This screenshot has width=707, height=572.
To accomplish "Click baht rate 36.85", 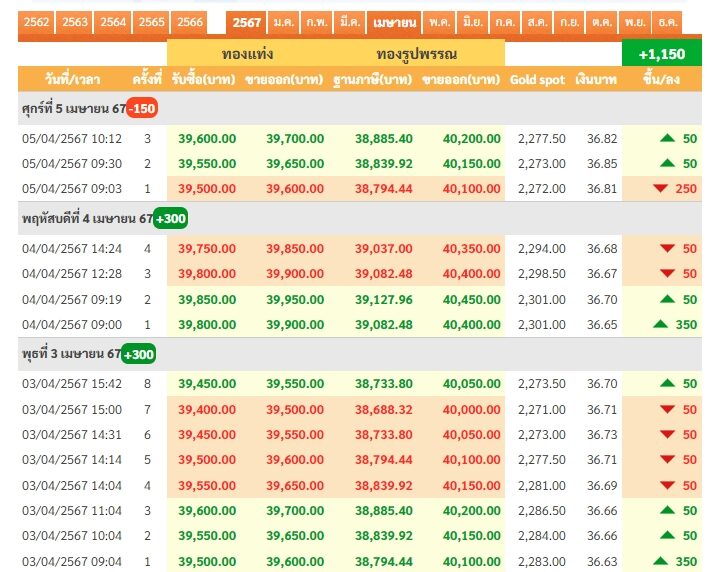I will tap(601, 164).
